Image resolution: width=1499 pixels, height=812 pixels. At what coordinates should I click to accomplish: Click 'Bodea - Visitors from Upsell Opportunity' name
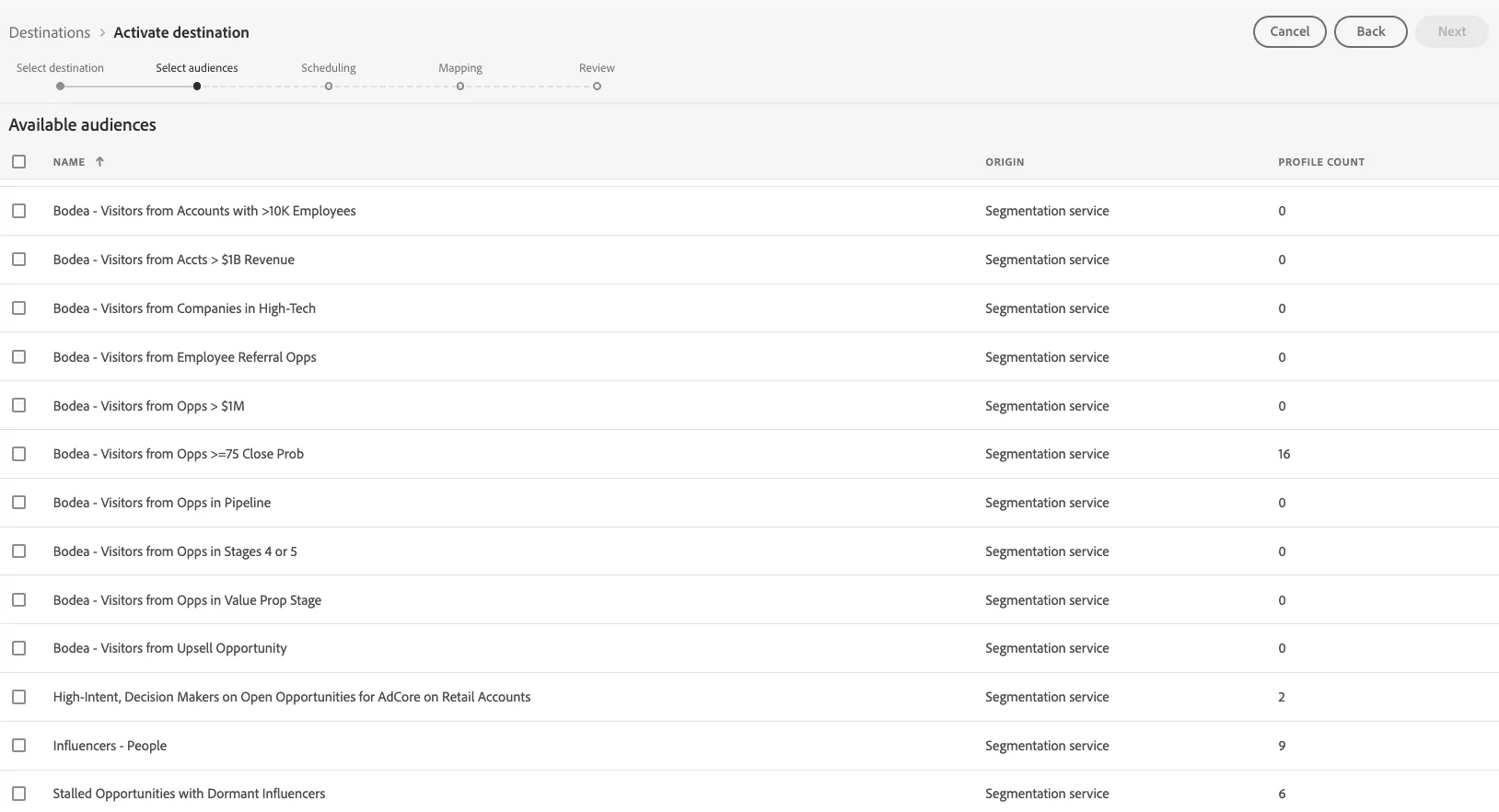169,648
